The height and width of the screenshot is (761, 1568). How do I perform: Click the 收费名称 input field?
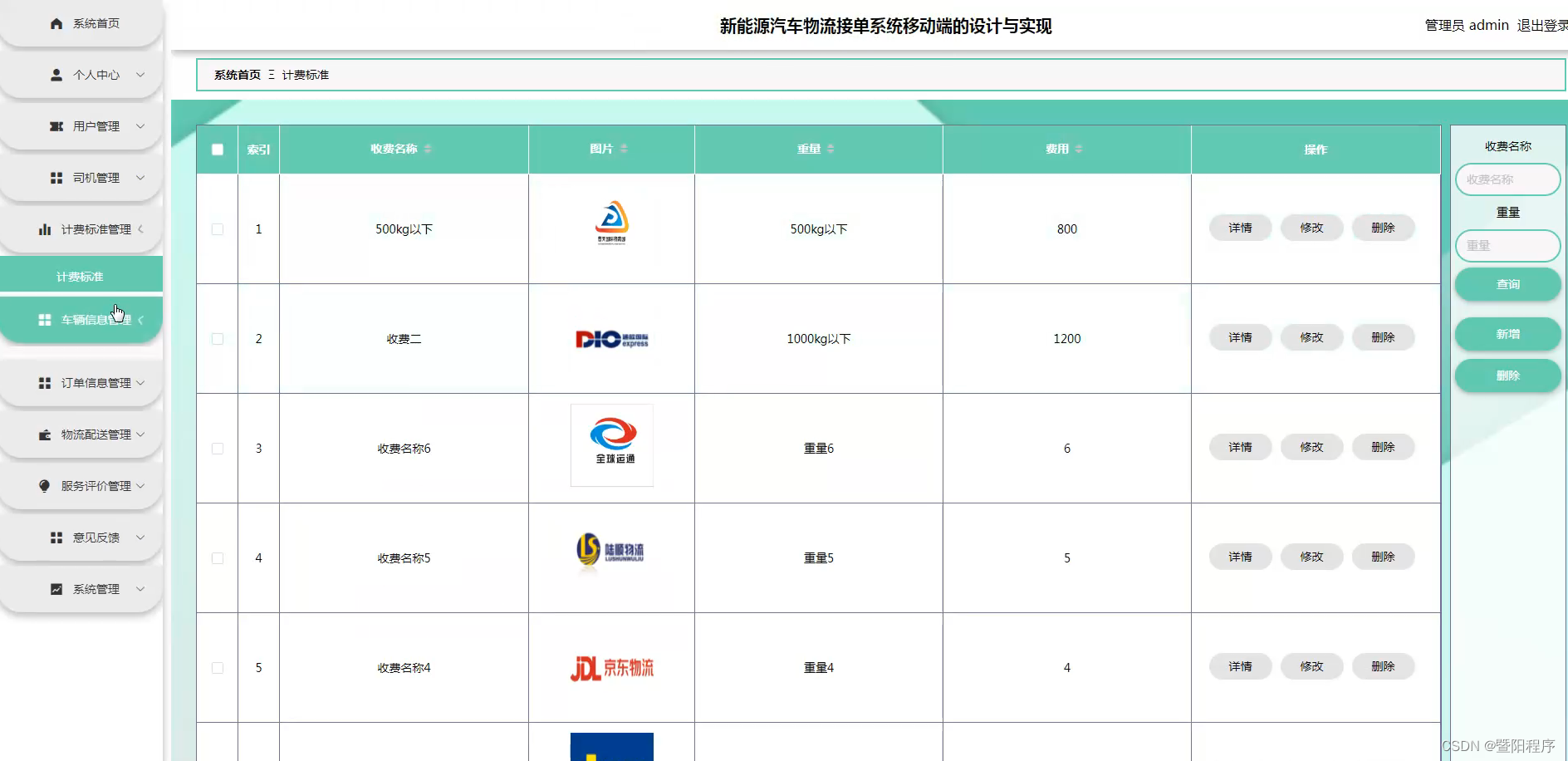pyautogui.click(x=1507, y=179)
